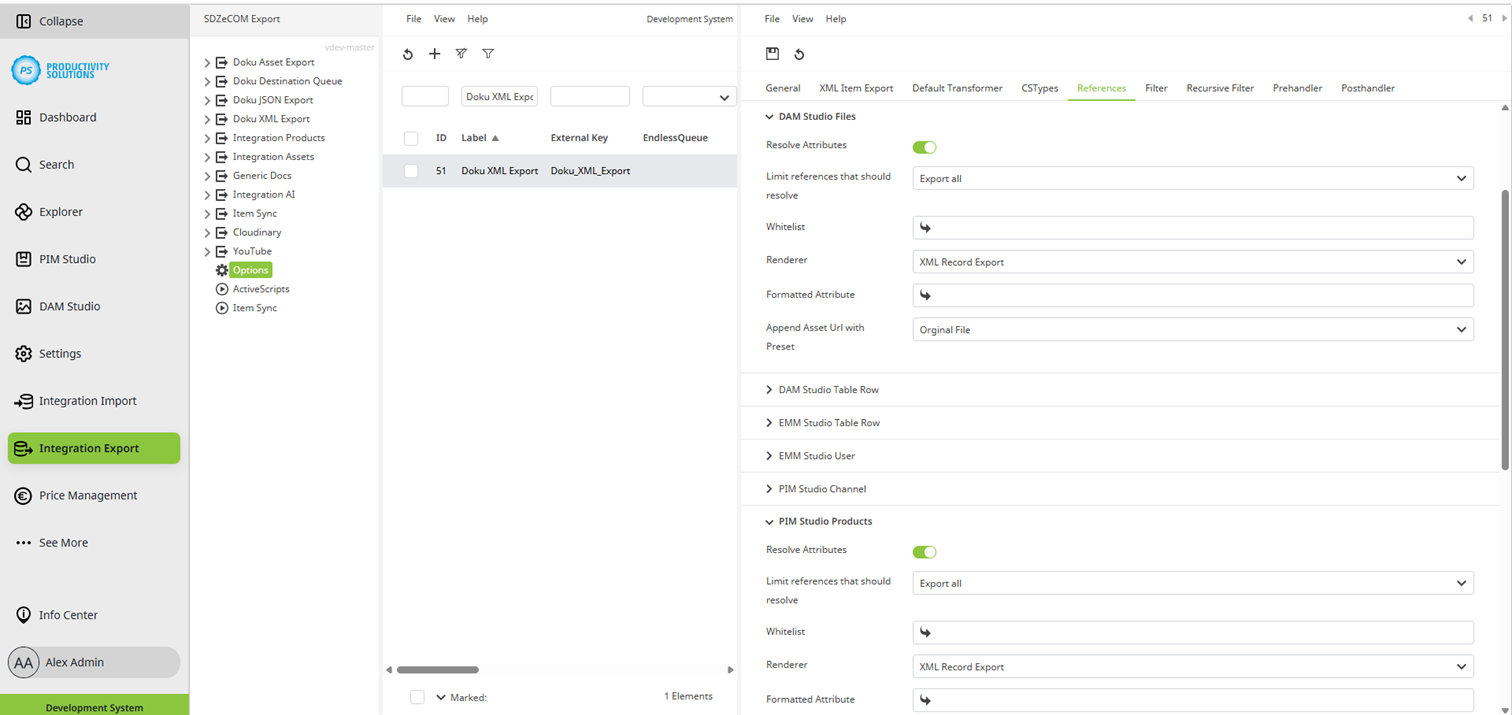Viewport: 1512px width, 715px height.
Task: Click the search field above the export list
Action: pos(424,96)
